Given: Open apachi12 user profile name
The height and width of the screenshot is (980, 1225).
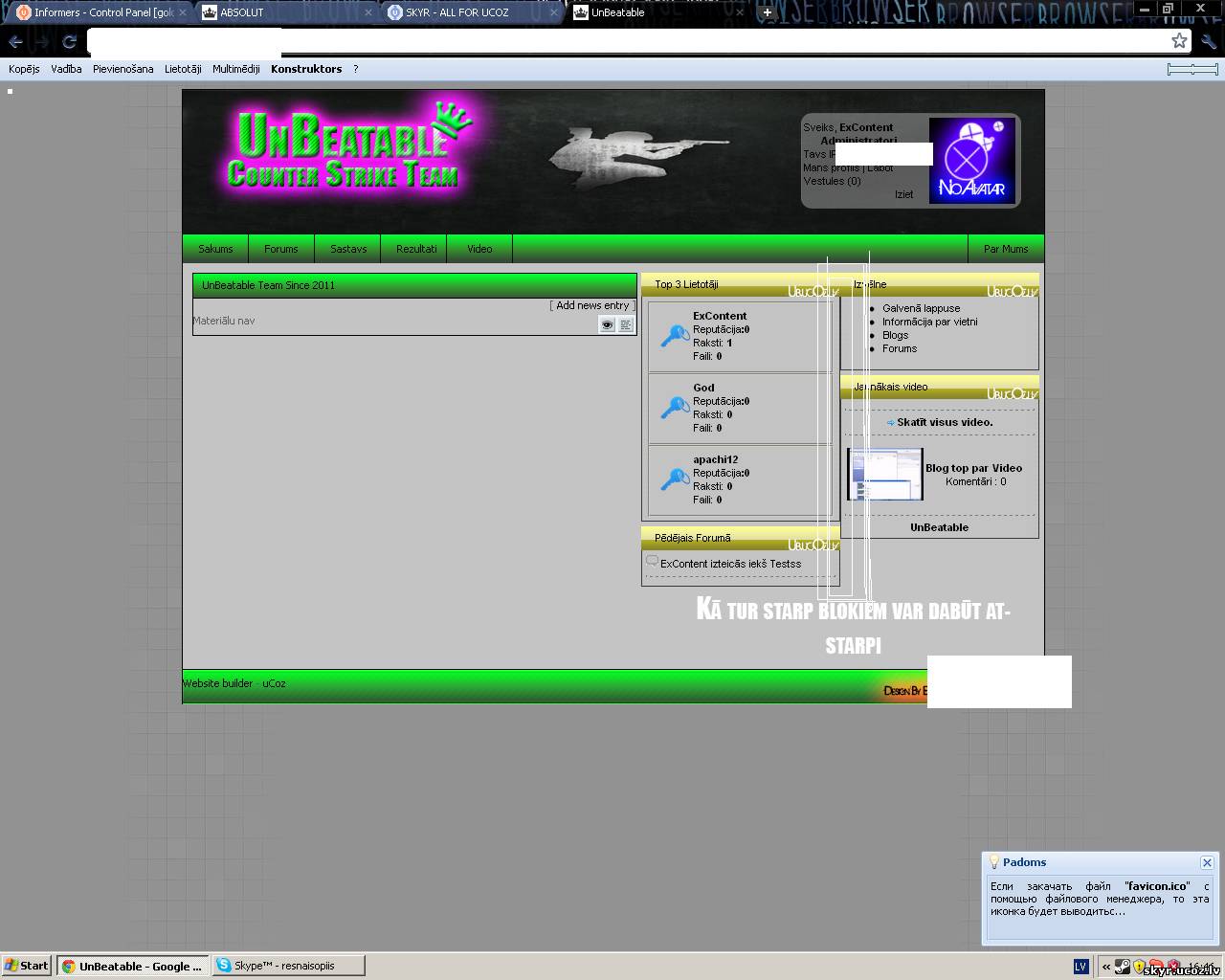Looking at the screenshot, I should pos(715,459).
